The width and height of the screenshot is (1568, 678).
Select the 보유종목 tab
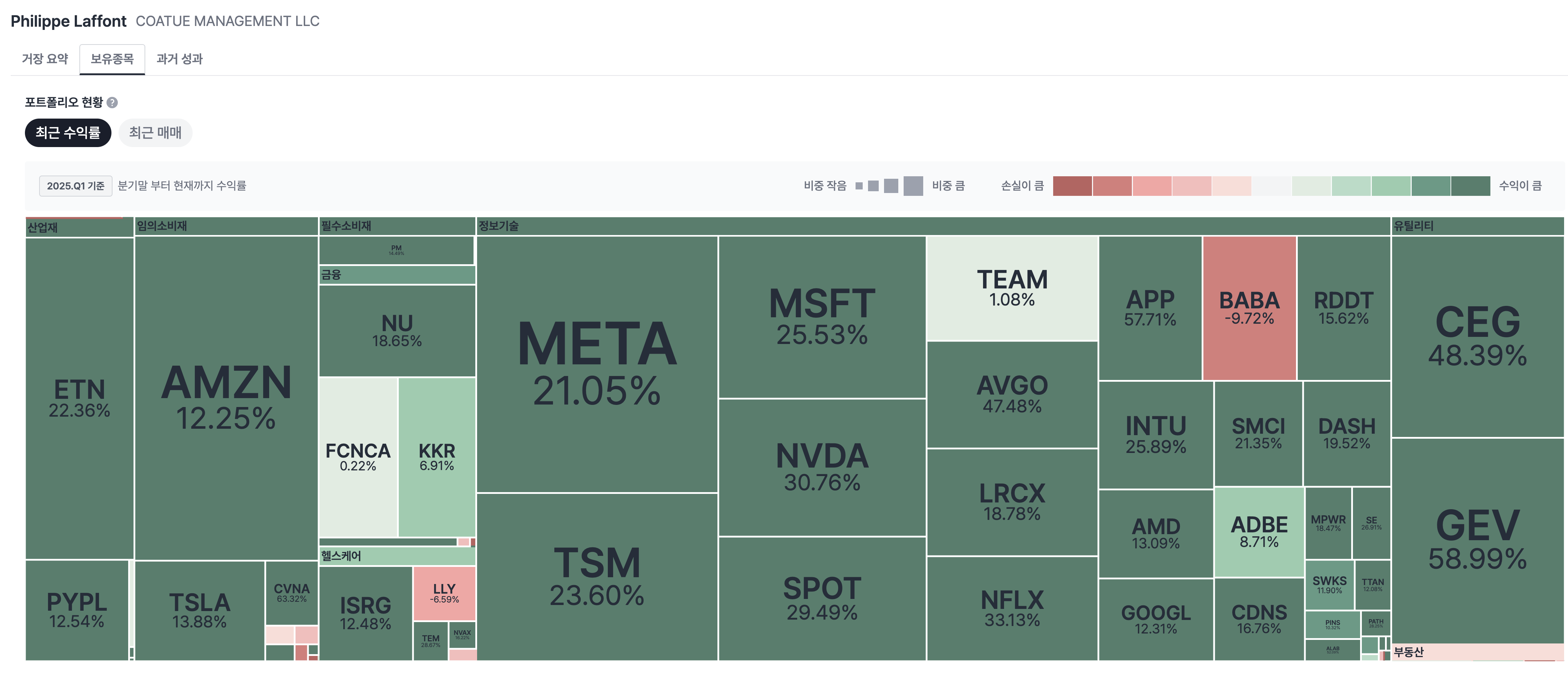112,59
